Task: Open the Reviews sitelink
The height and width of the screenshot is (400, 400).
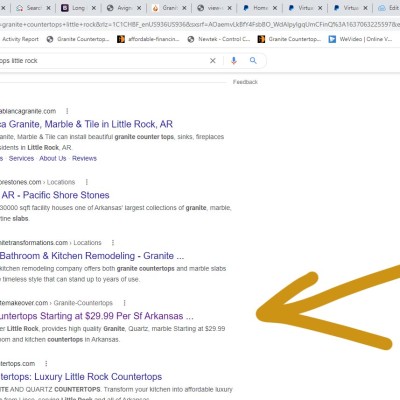Action: [x=84, y=158]
